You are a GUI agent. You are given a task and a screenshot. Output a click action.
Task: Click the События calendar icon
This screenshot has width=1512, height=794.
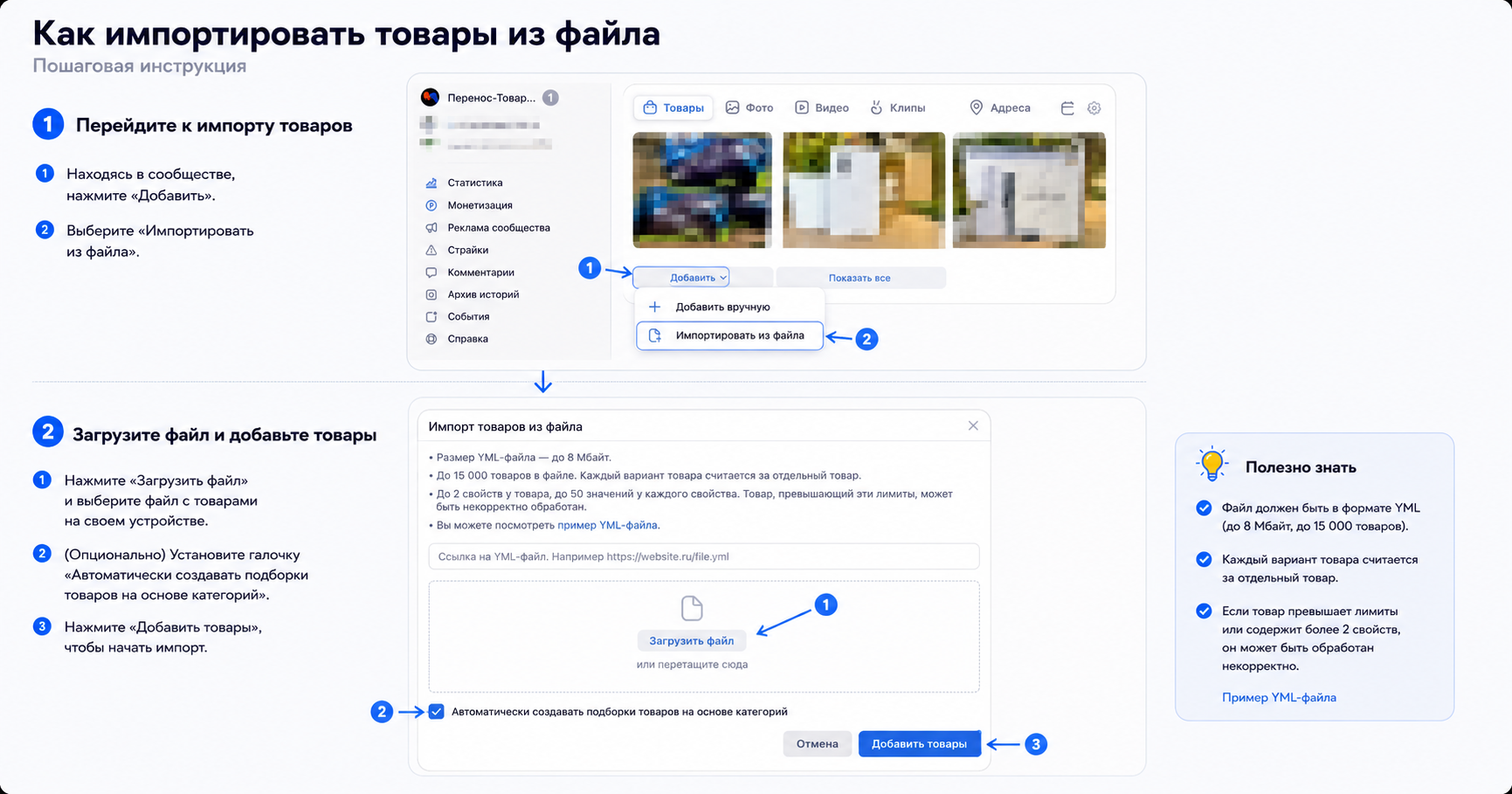(431, 316)
